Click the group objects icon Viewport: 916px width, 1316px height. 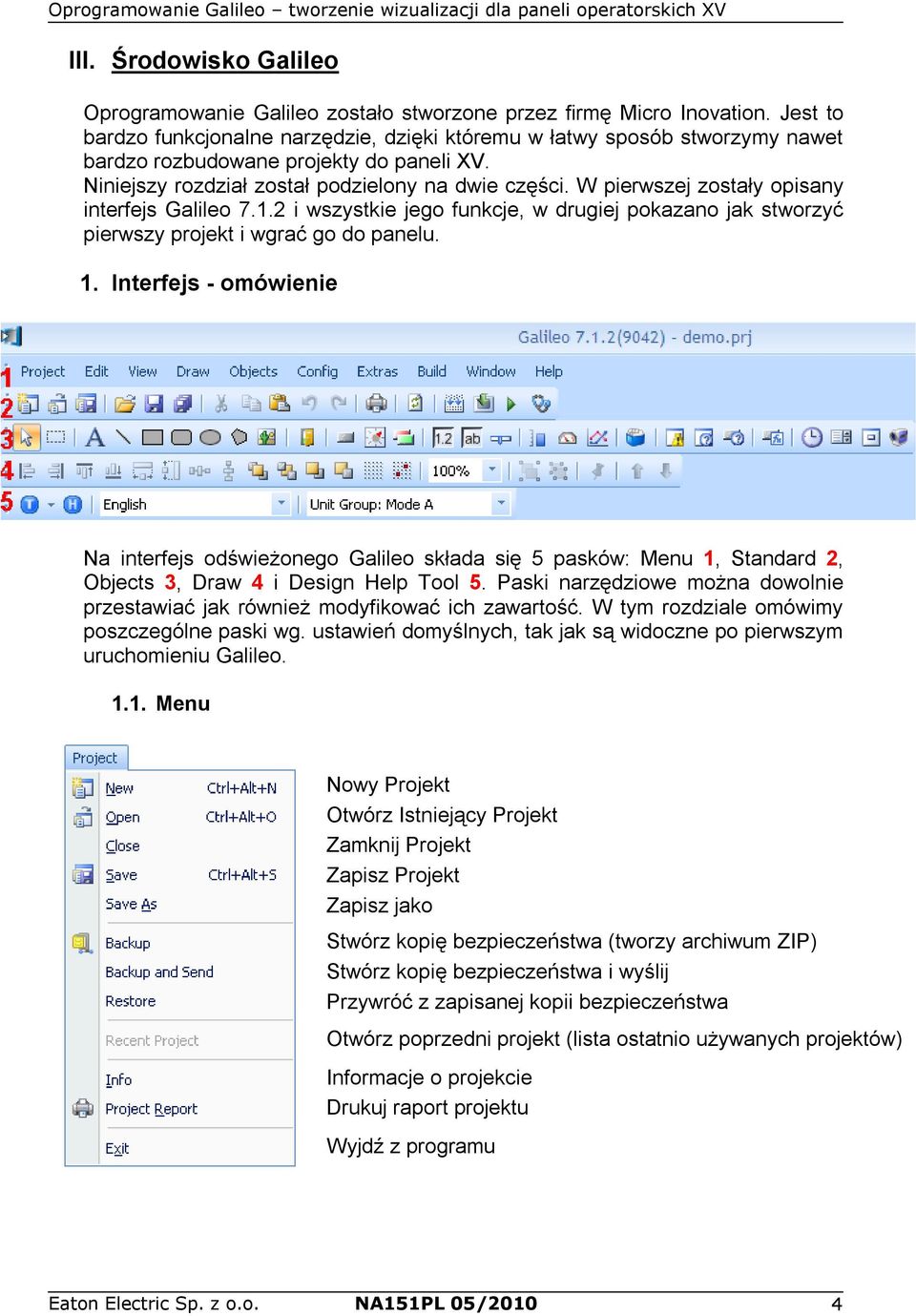coord(530,470)
